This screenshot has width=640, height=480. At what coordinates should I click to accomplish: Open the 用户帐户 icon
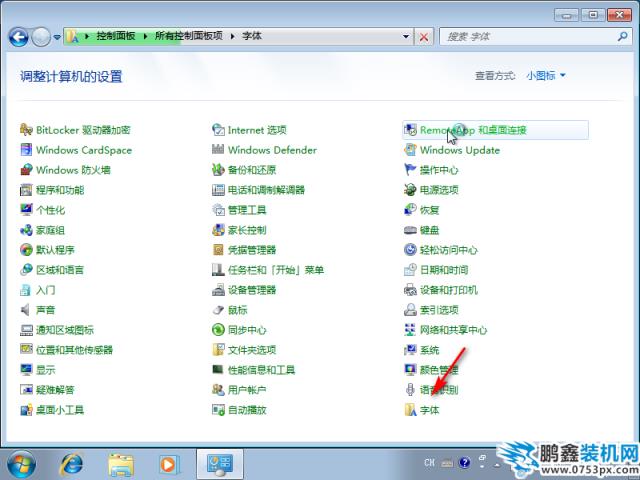pyautogui.click(x=218, y=390)
